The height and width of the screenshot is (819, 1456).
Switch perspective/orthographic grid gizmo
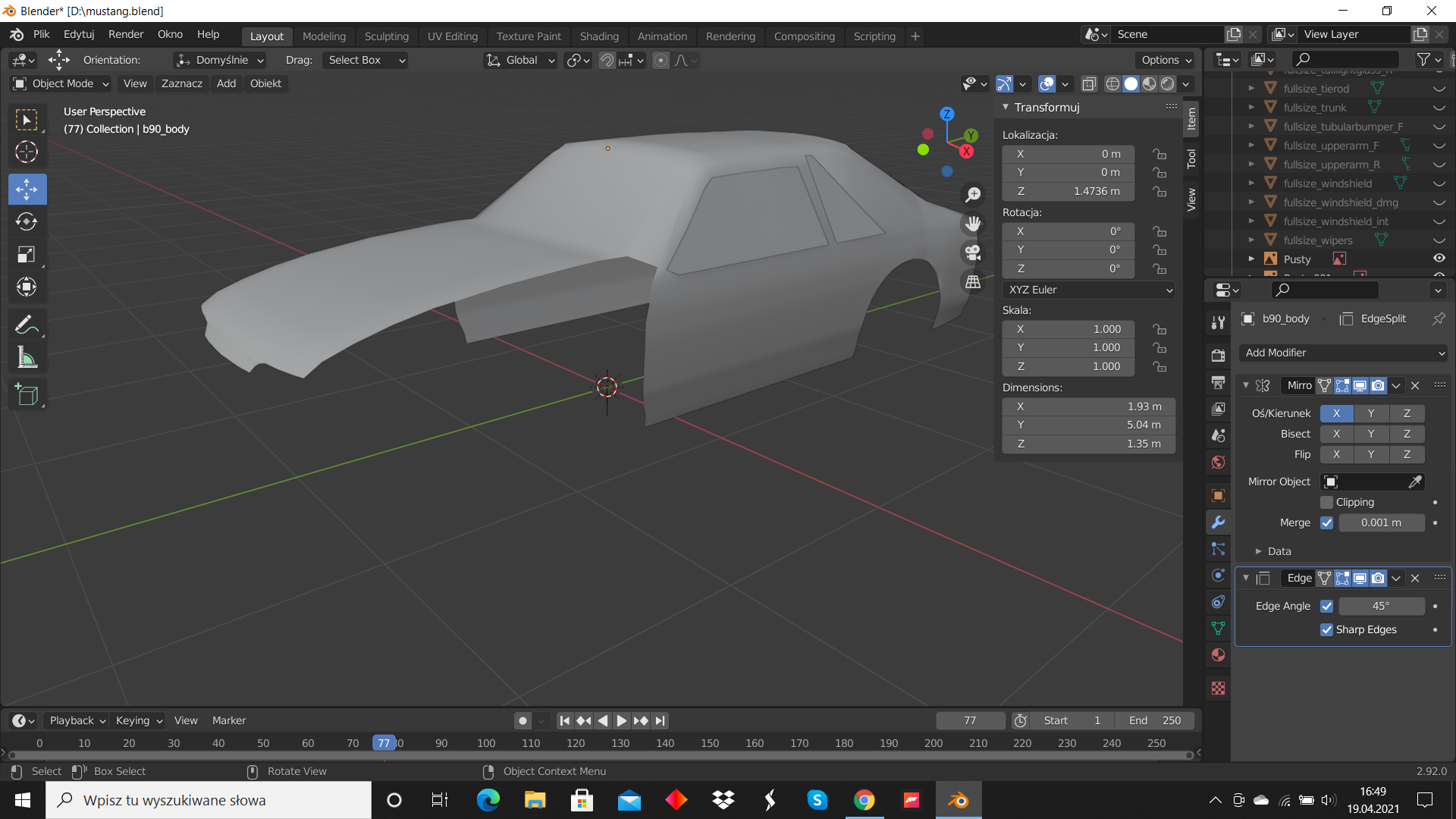[x=973, y=281]
